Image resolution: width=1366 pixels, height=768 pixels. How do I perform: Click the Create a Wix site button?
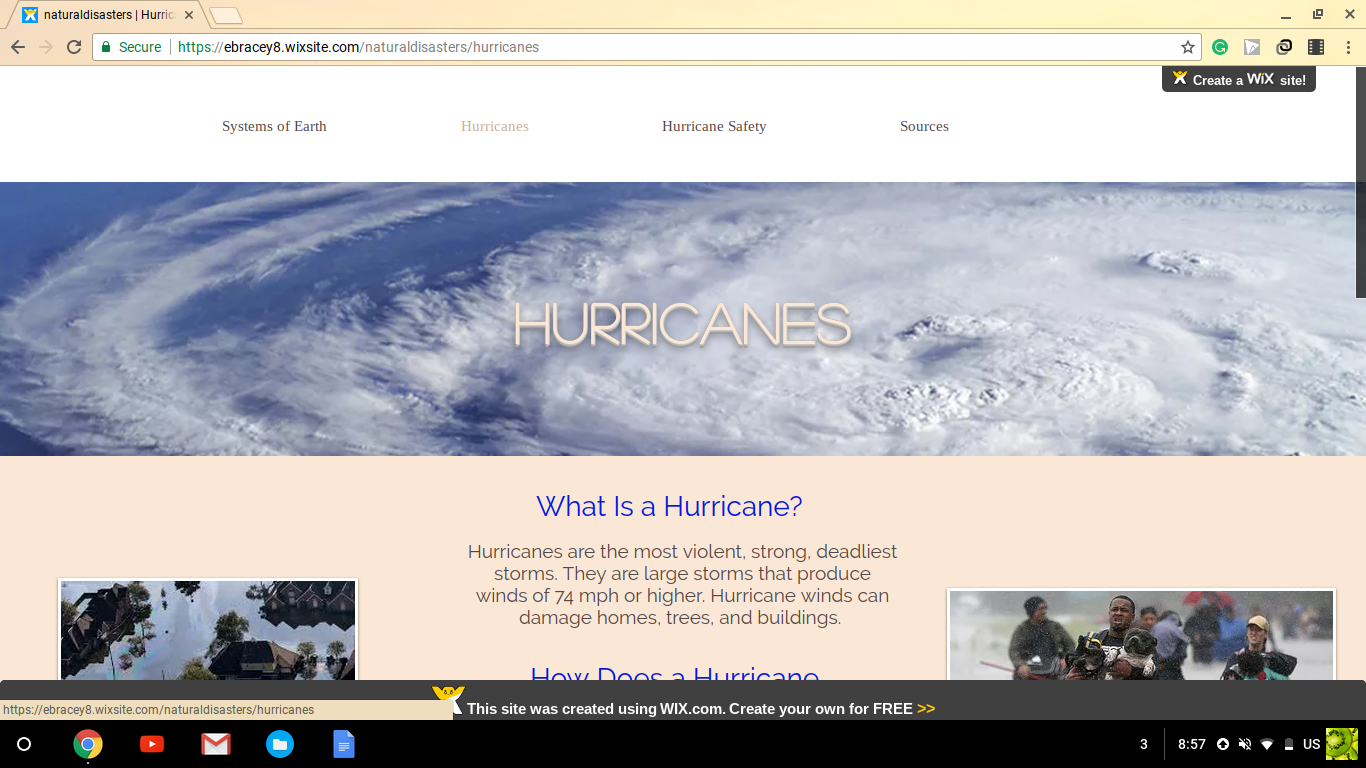pyautogui.click(x=1239, y=80)
